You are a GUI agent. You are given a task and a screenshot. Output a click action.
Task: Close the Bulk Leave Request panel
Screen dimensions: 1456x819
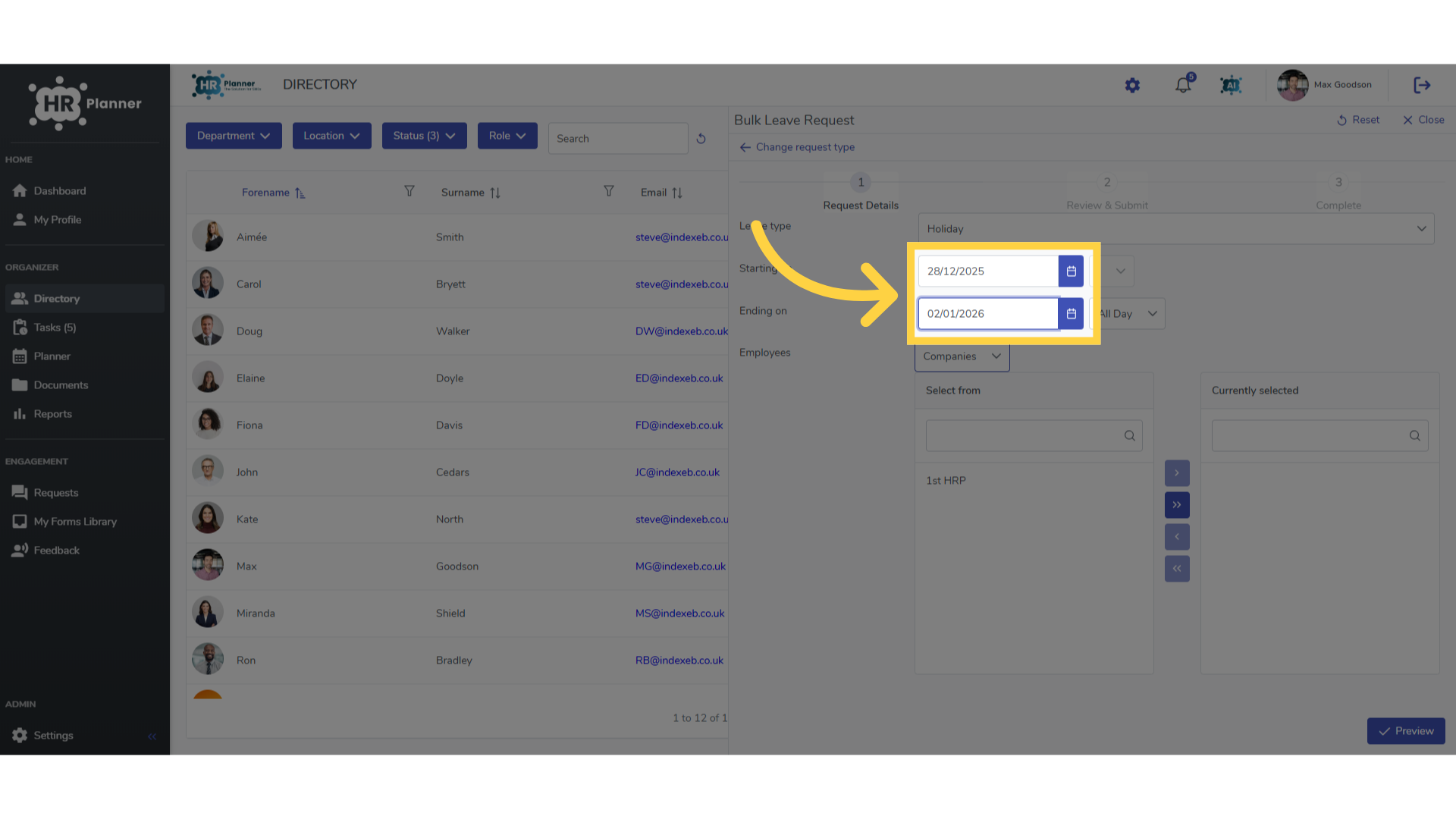[1423, 120]
